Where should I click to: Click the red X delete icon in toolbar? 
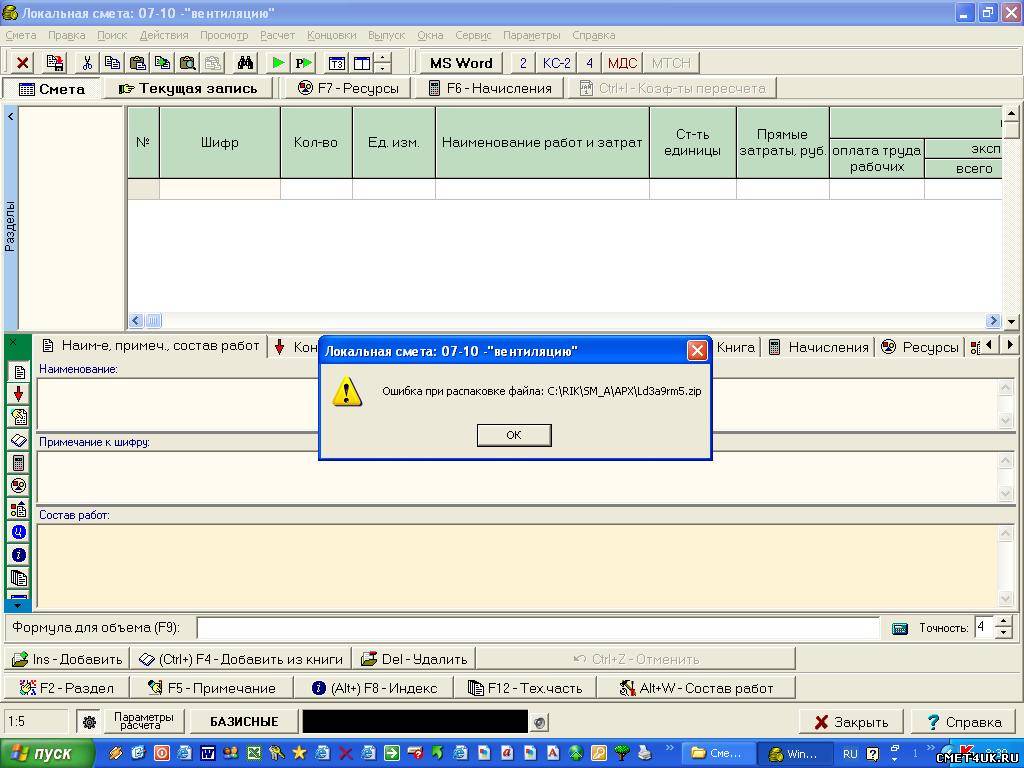point(23,63)
